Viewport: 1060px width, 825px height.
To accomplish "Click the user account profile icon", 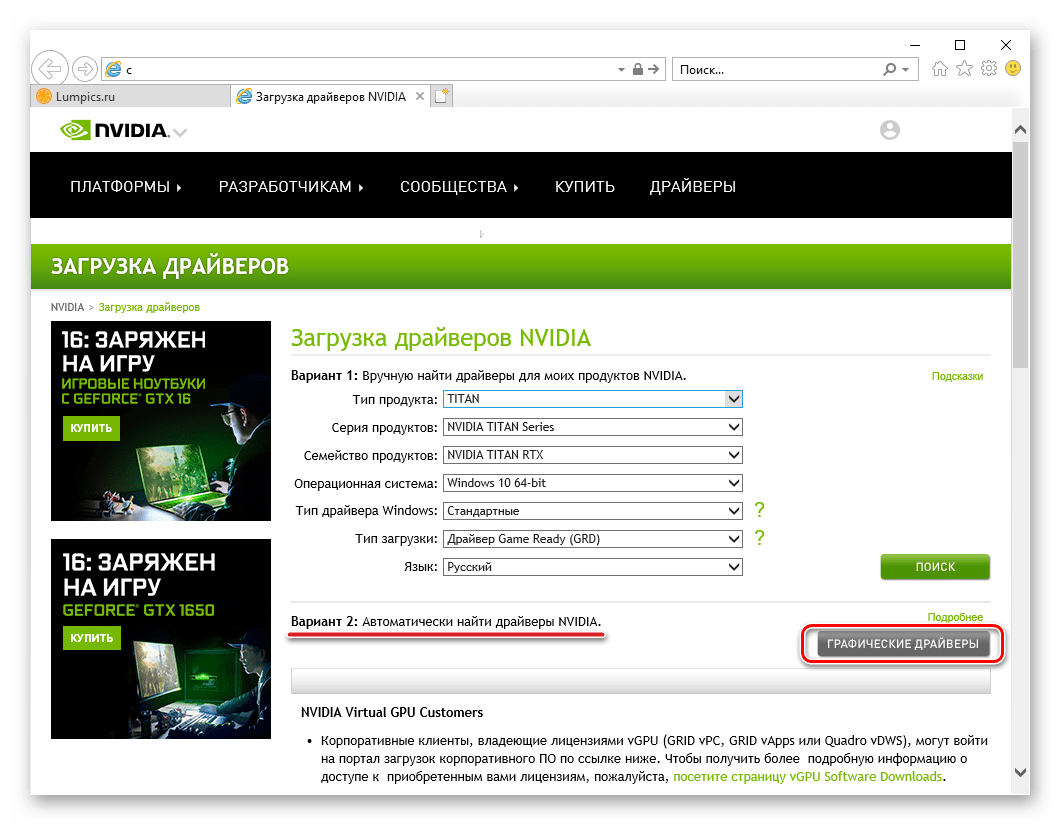I will [x=890, y=130].
